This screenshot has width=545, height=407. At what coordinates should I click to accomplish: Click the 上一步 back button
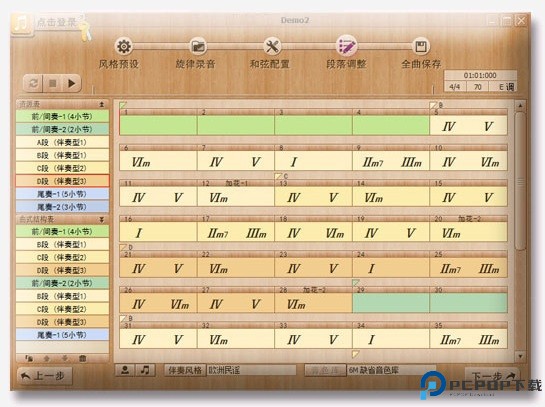44,376
